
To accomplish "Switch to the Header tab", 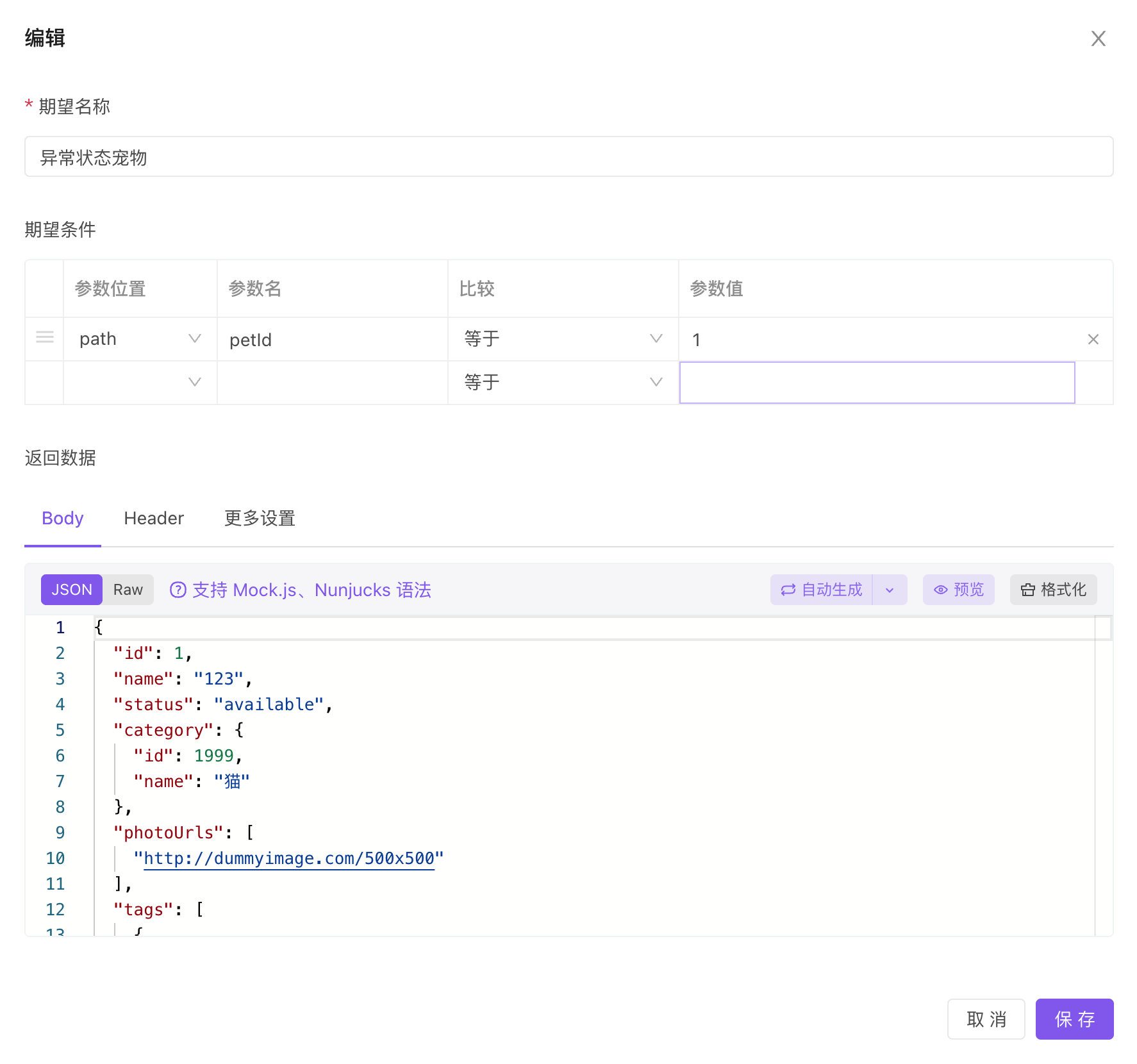I will pyautogui.click(x=154, y=518).
